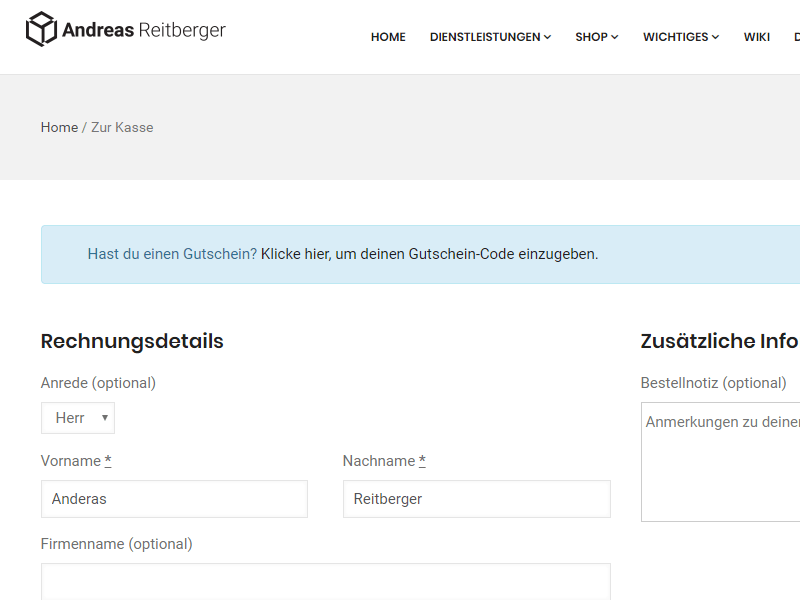Viewport: 800px width, 600px height.
Task: Open the Anrede select showing Herr
Action: pyautogui.click(x=78, y=418)
